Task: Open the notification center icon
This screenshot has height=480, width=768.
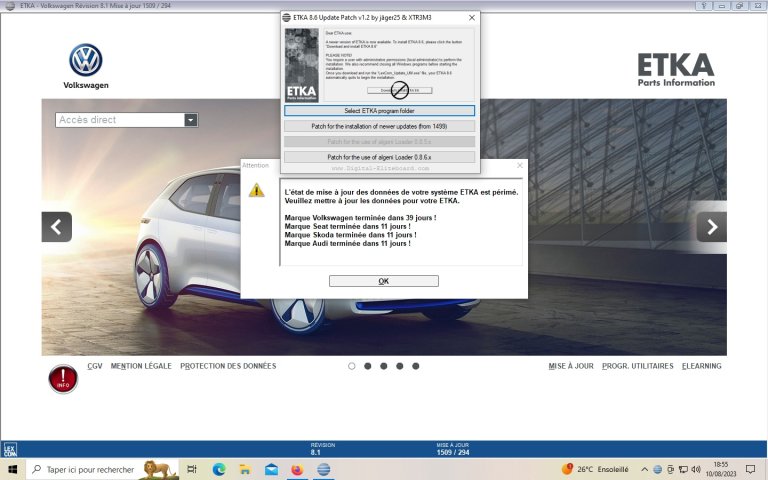Action: click(750, 469)
